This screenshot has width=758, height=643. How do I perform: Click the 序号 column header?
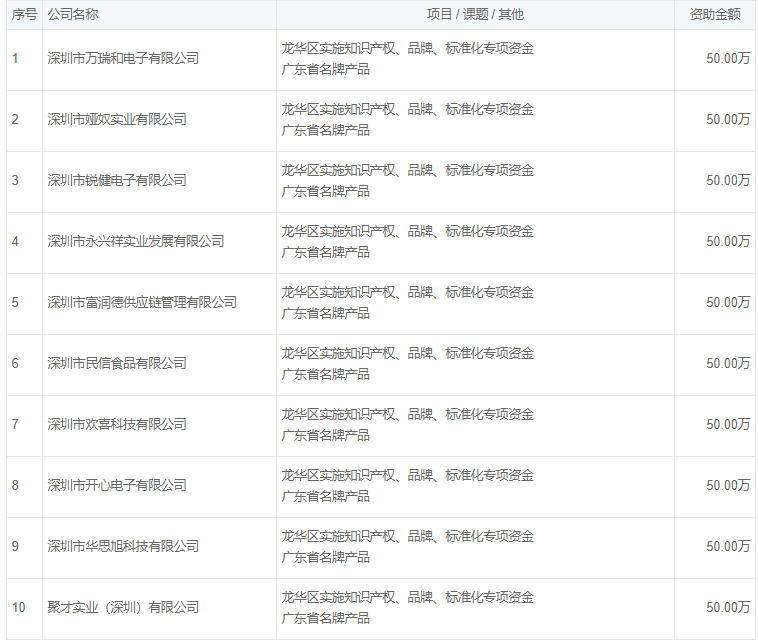point(25,15)
